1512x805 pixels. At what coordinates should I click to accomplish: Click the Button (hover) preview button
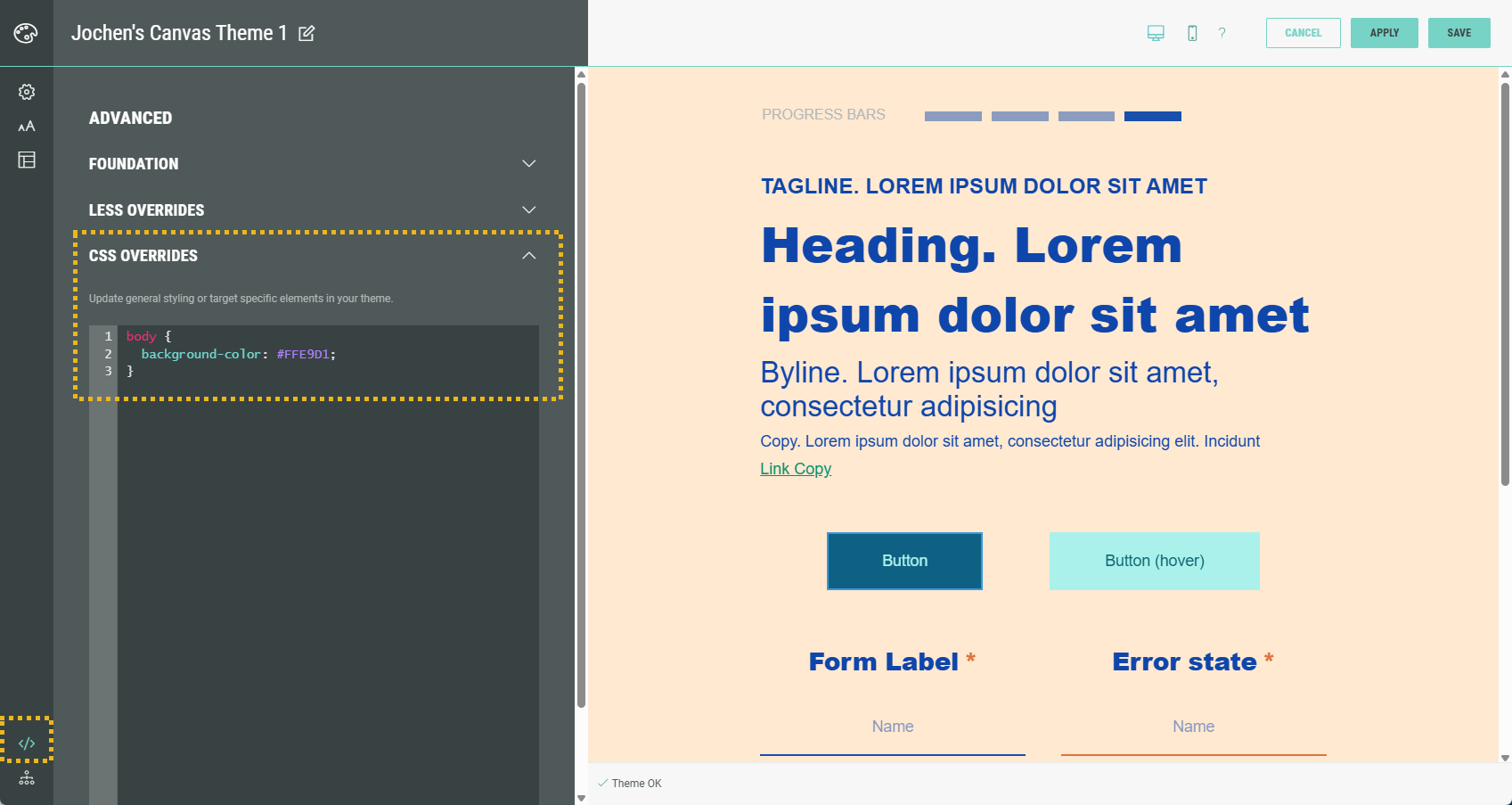1154,561
